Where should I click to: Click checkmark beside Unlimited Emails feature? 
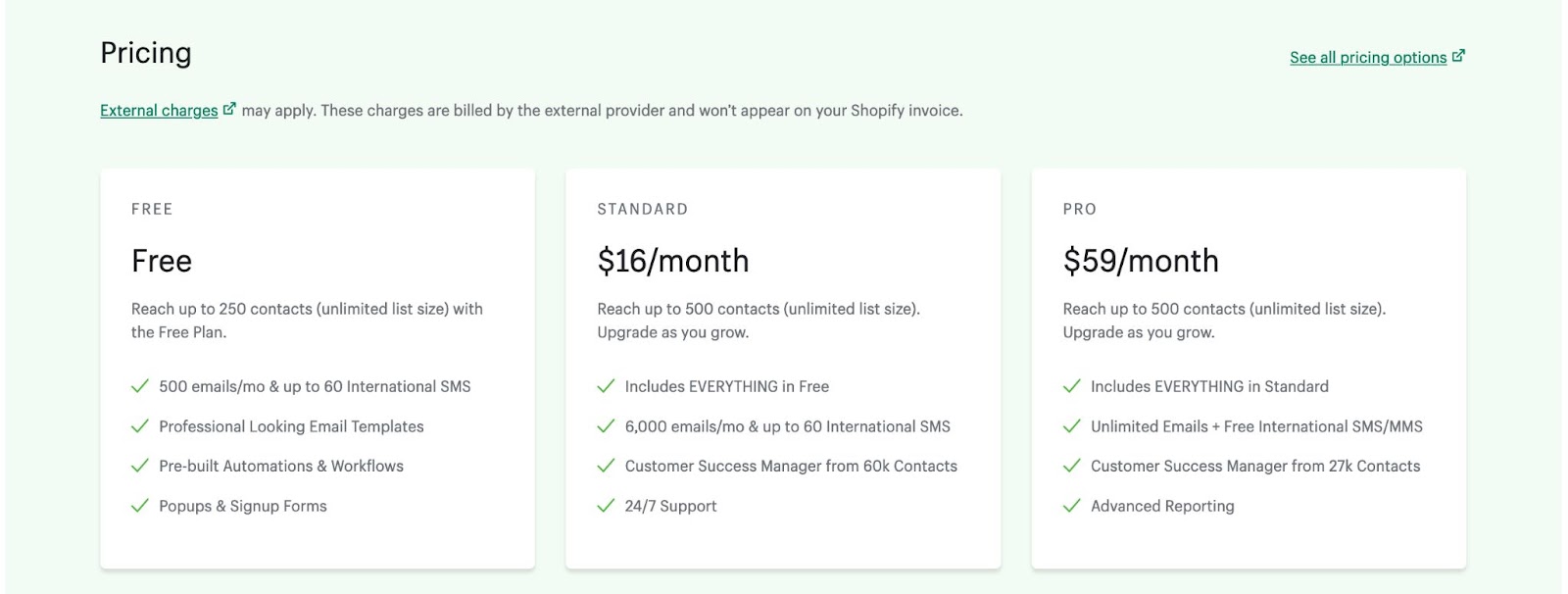coord(1072,426)
